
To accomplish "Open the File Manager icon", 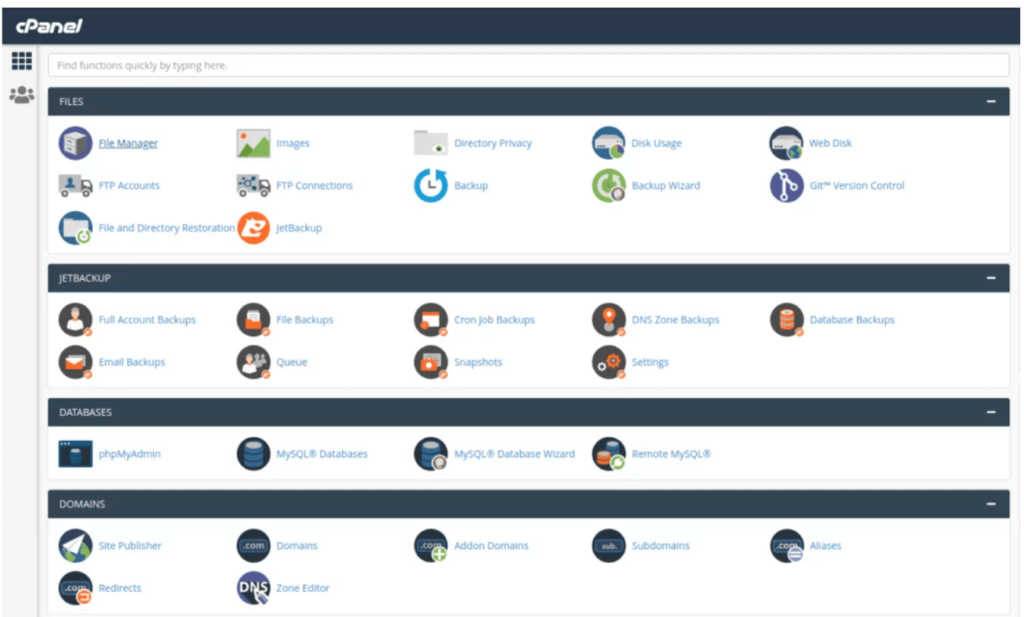I will click(x=75, y=143).
